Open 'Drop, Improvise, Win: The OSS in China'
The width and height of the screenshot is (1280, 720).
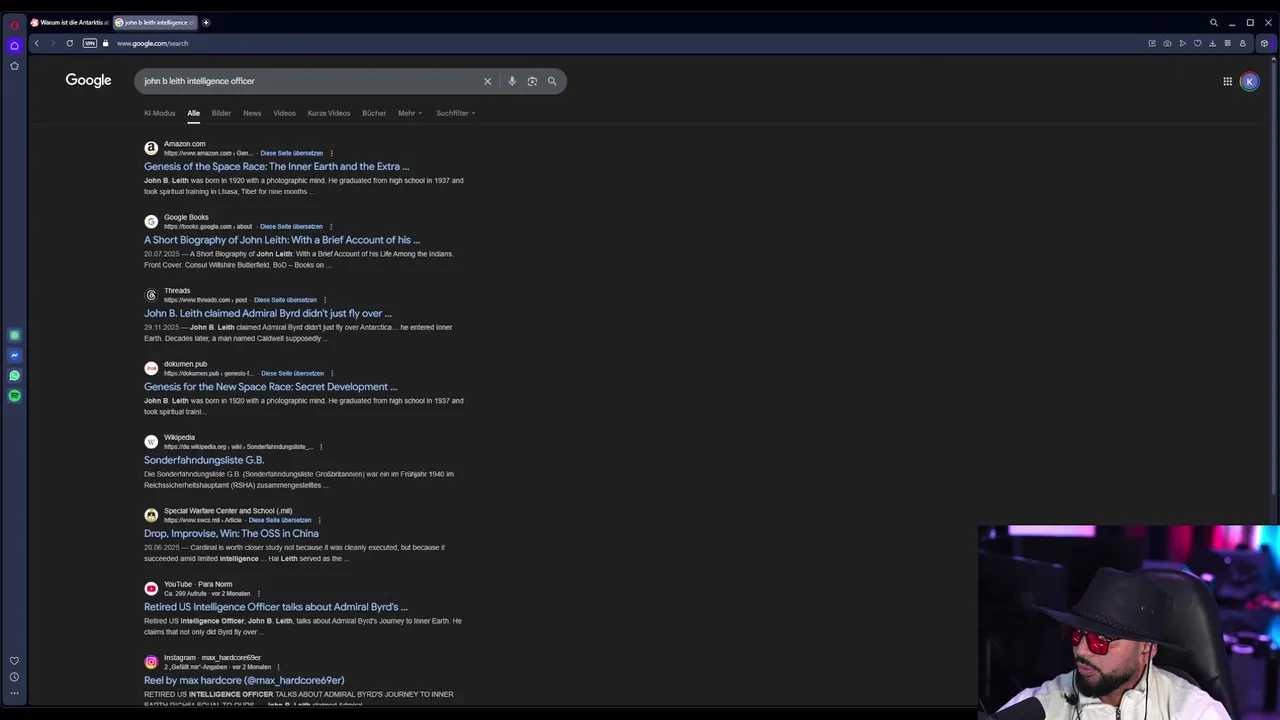231,533
